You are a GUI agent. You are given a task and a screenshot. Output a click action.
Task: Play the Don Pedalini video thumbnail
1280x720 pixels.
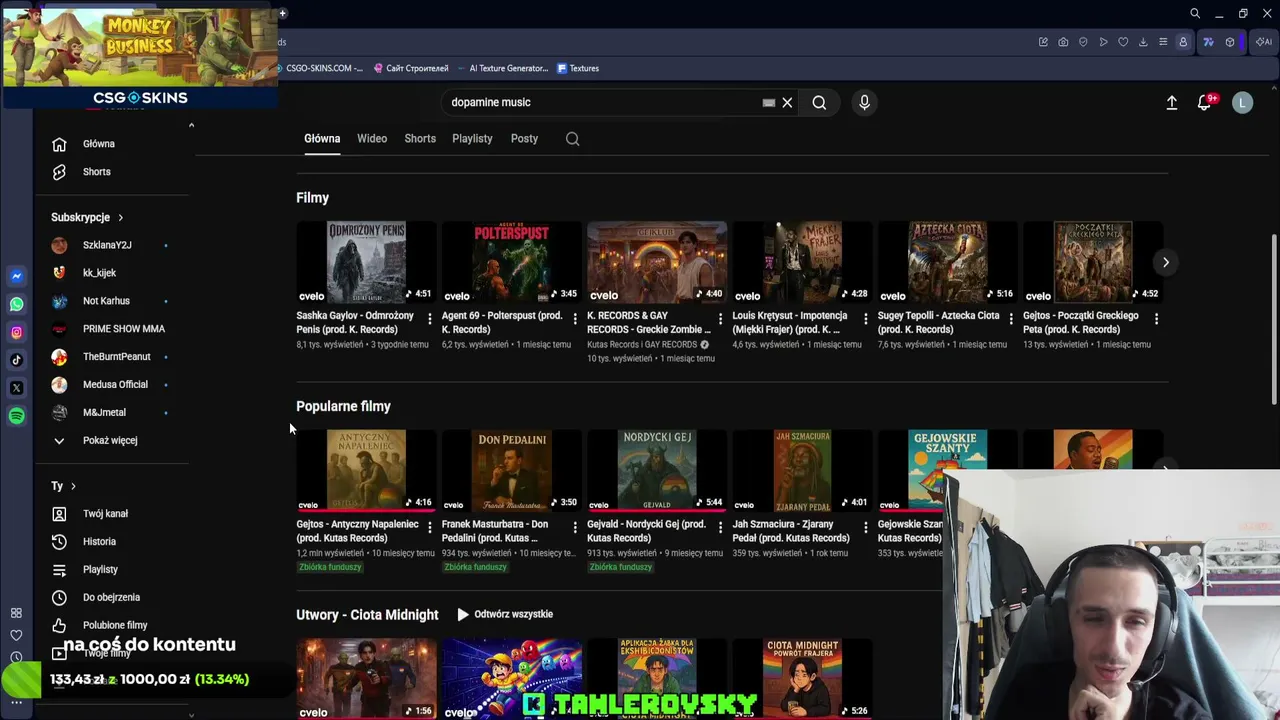coord(511,470)
